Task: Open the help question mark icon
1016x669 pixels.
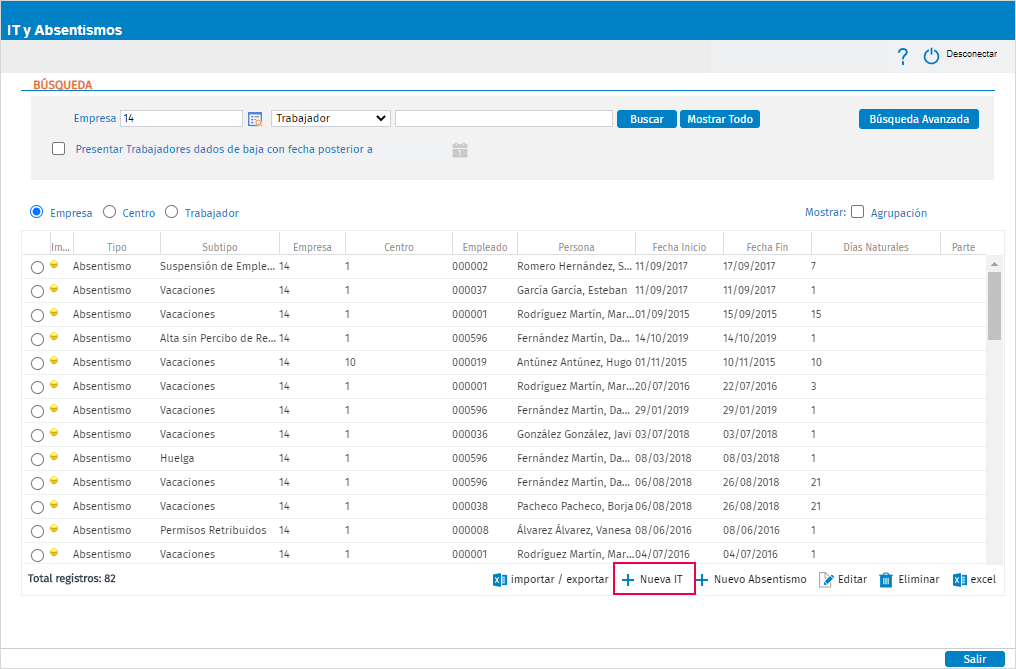Action: click(903, 56)
